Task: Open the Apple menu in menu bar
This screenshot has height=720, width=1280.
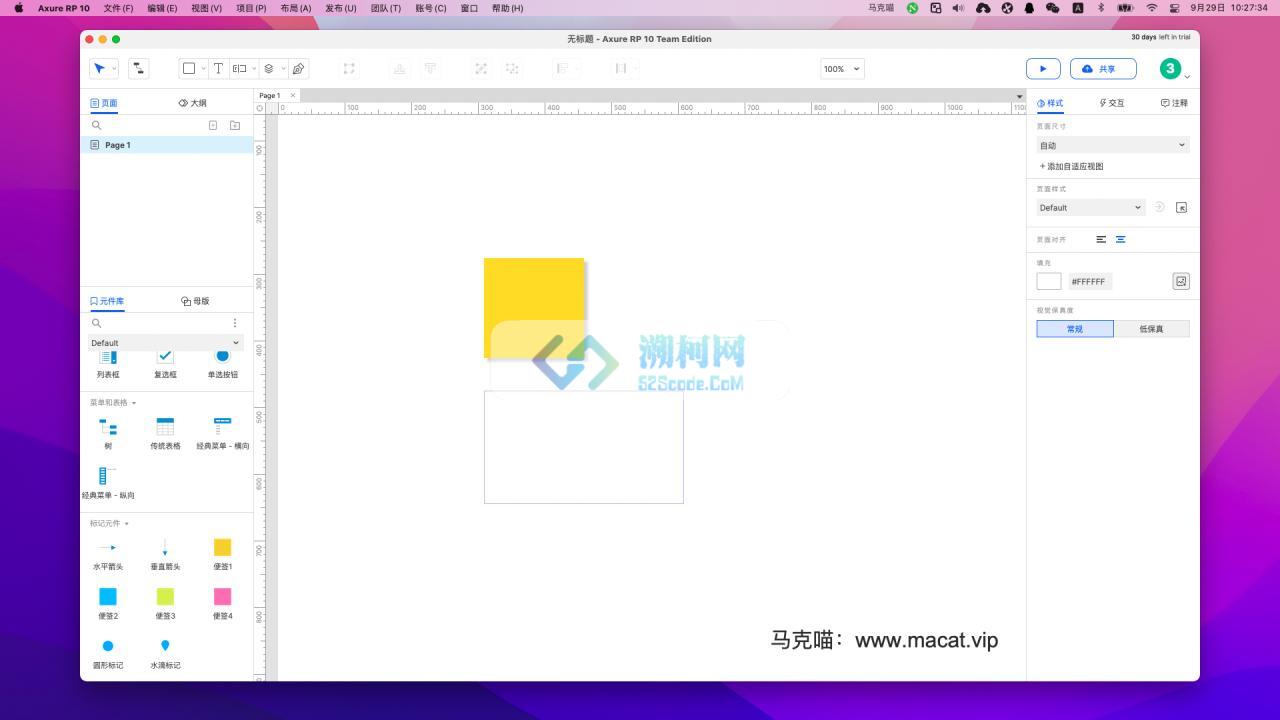Action: (19, 8)
